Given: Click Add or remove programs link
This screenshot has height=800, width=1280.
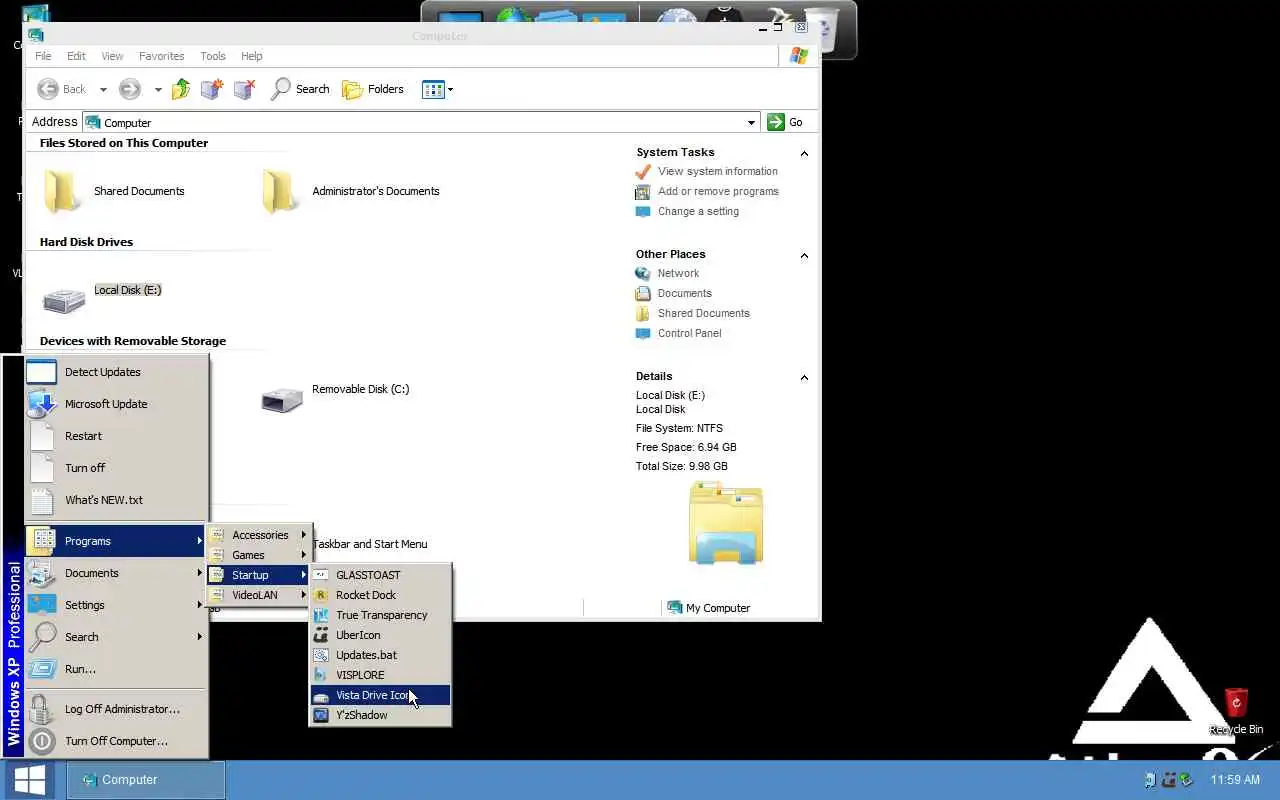Looking at the screenshot, I should (x=718, y=191).
